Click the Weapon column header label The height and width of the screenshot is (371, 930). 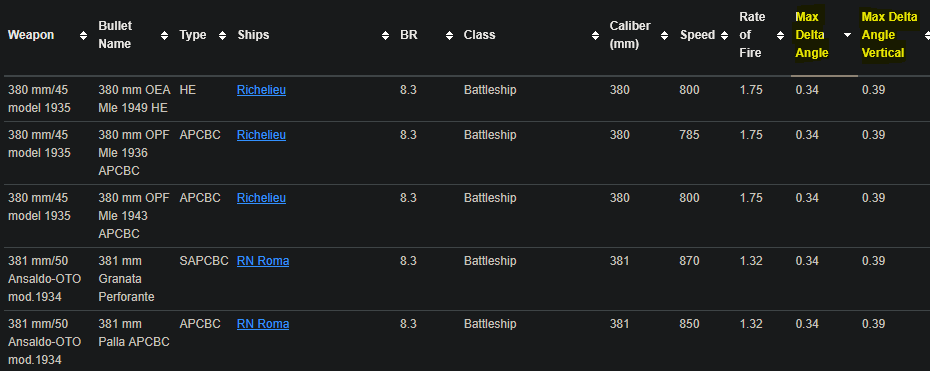[31, 35]
